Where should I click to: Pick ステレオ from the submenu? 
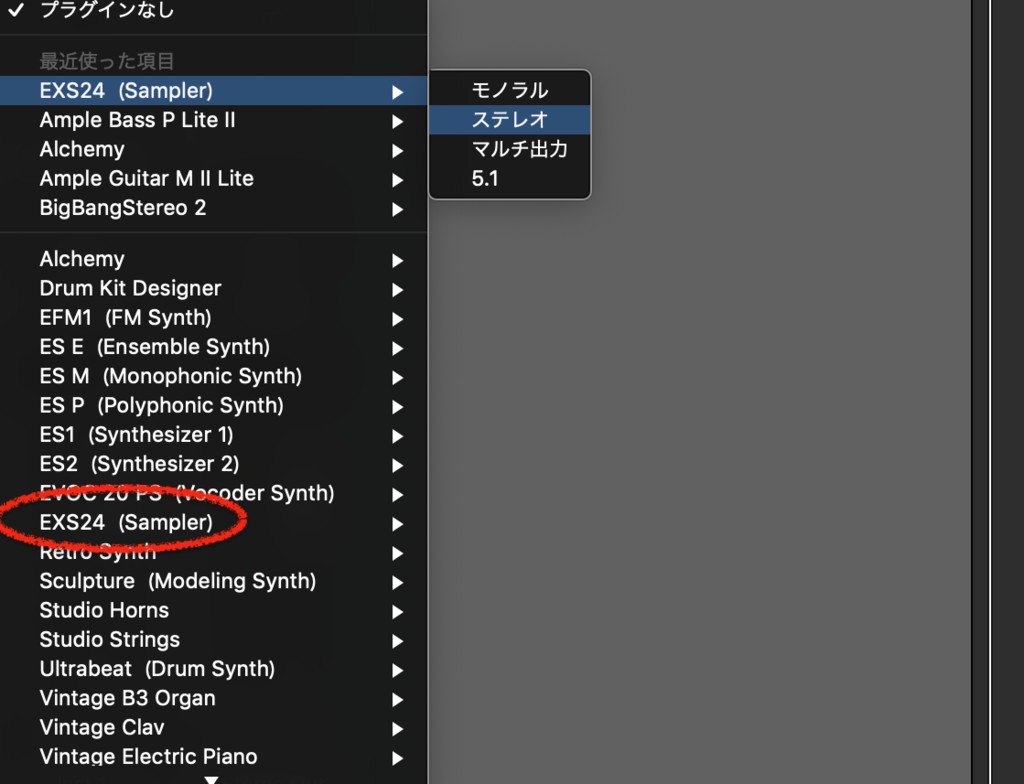509,120
